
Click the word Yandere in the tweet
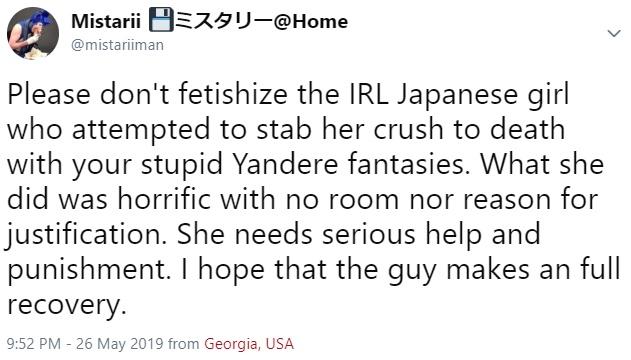(285, 164)
